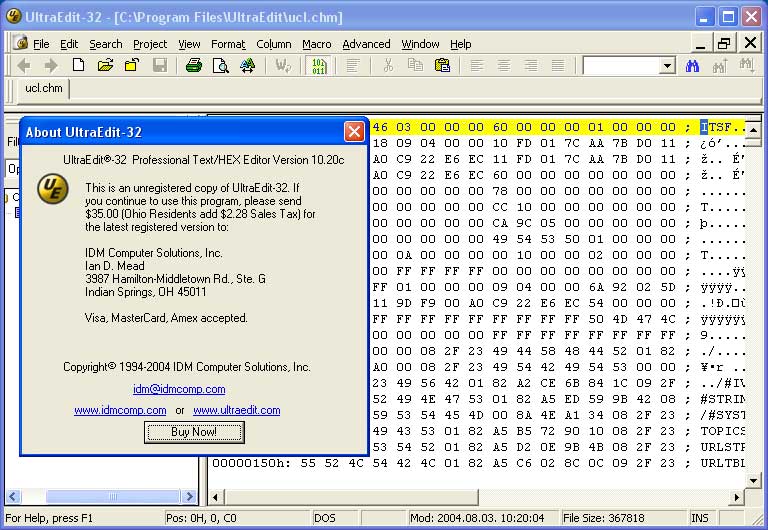
Task: Click hex editor horizontal scroll left arrow
Action: click(x=216, y=497)
